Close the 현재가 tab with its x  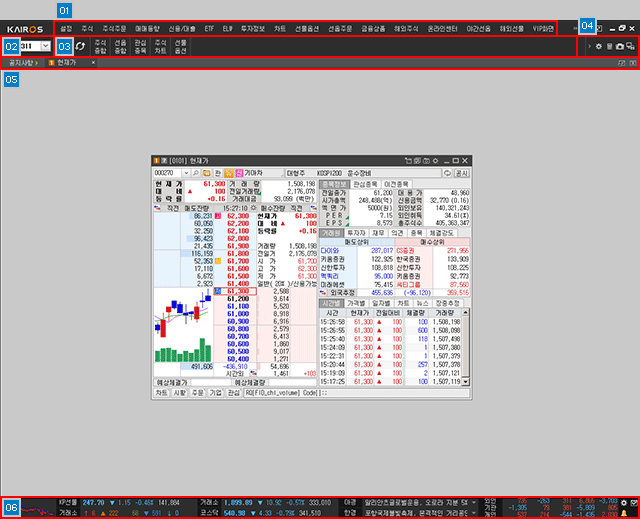tap(93, 62)
